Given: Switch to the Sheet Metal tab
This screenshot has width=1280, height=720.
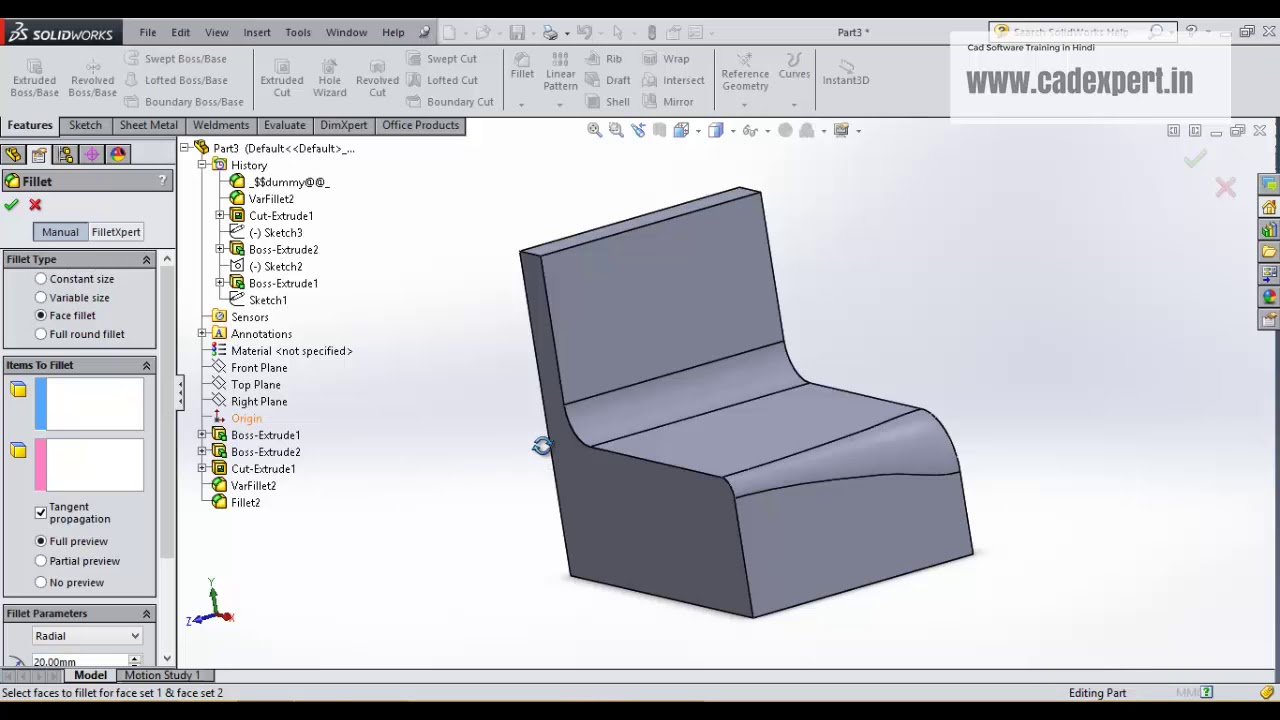Looking at the screenshot, I should (148, 125).
